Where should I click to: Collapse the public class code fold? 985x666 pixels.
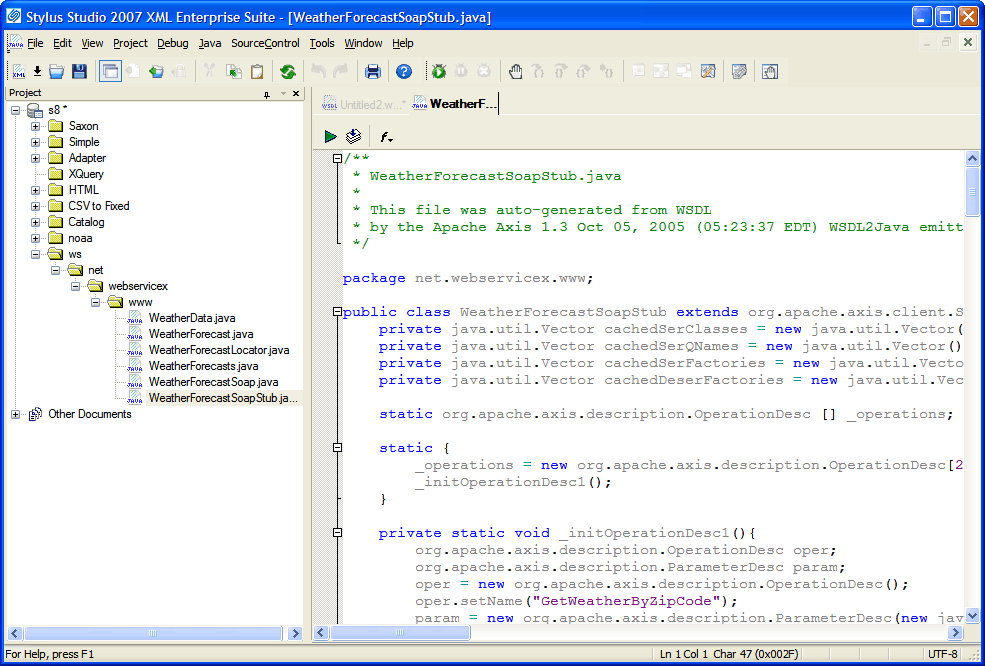tap(337, 312)
